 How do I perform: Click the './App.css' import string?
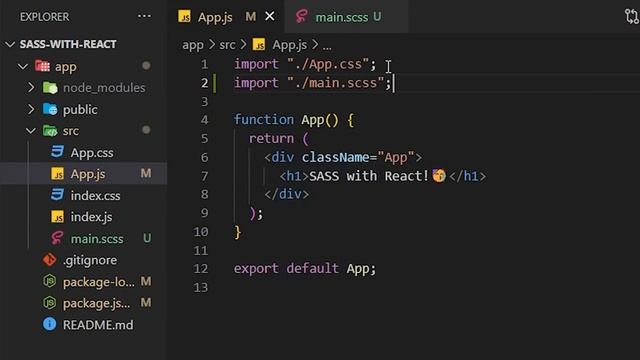pos(327,64)
